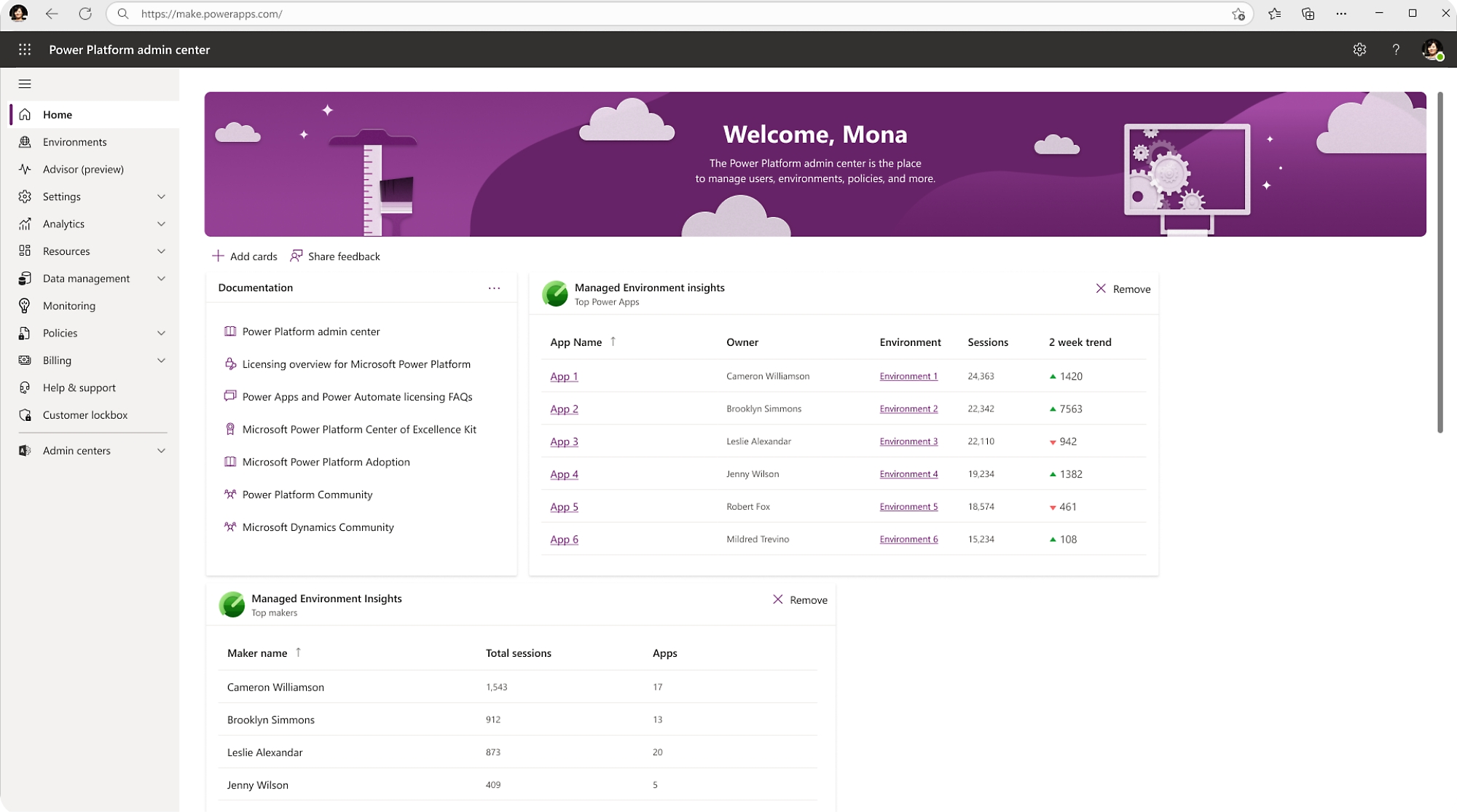Click the Home sidebar icon
Image resolution: width=1457 pixels, height=812 pixels.
point(24,114)
